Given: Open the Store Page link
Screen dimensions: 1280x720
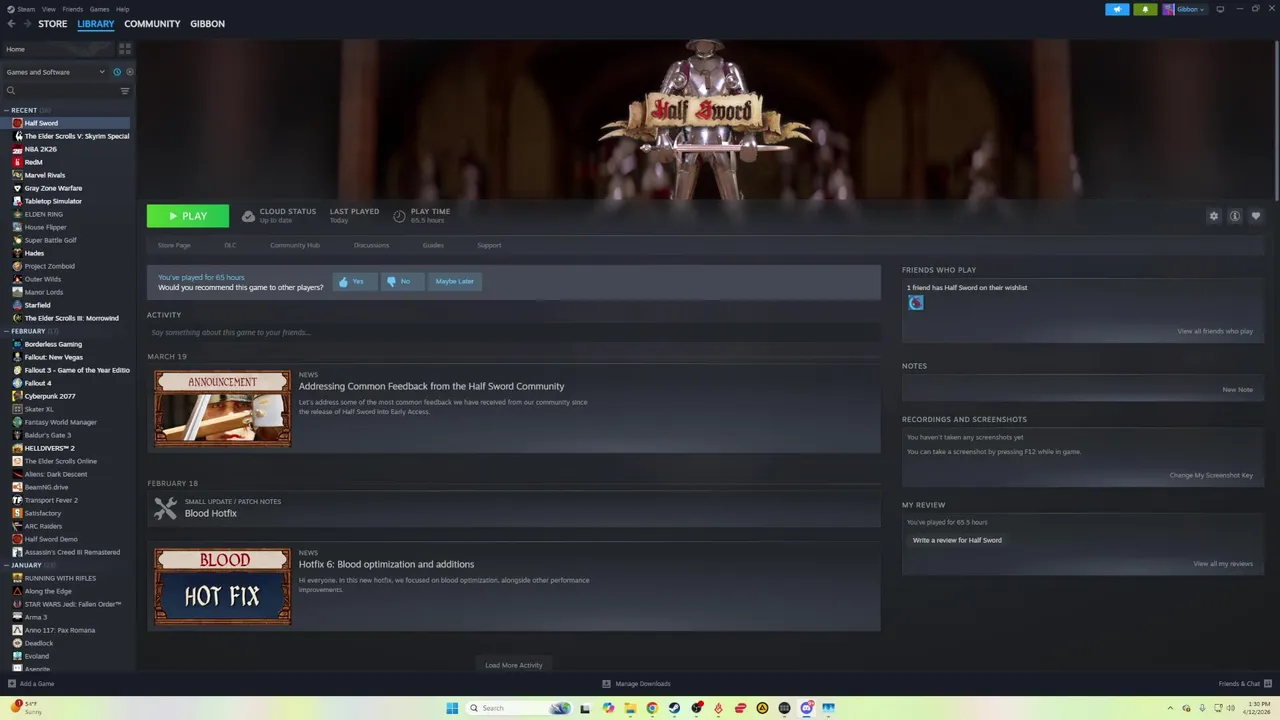Looking at the screenshot, I should pos(174,245).
